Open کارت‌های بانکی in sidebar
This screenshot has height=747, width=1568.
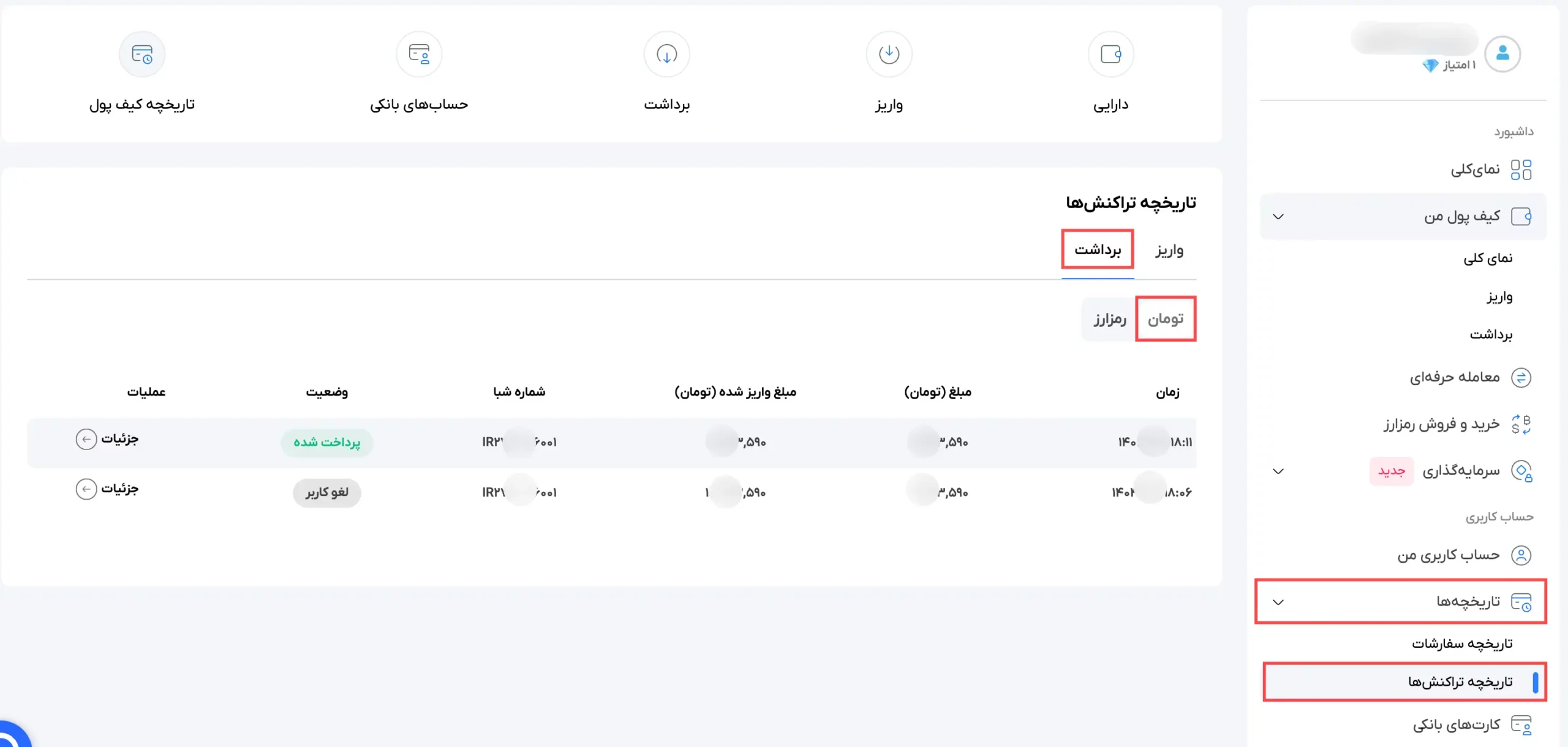pos(1457,725)
